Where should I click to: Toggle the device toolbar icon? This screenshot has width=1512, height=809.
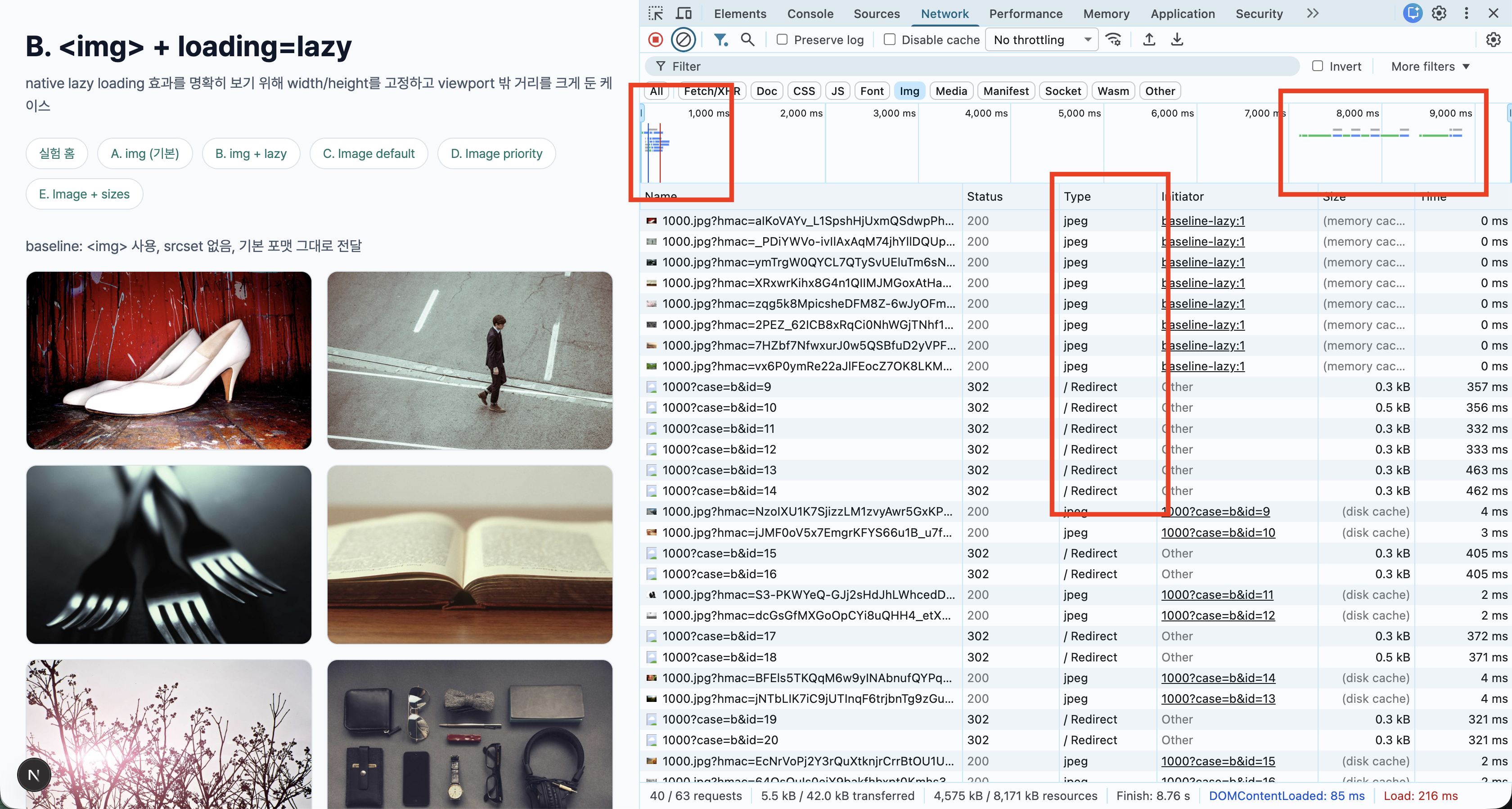(x=683, y=13)
